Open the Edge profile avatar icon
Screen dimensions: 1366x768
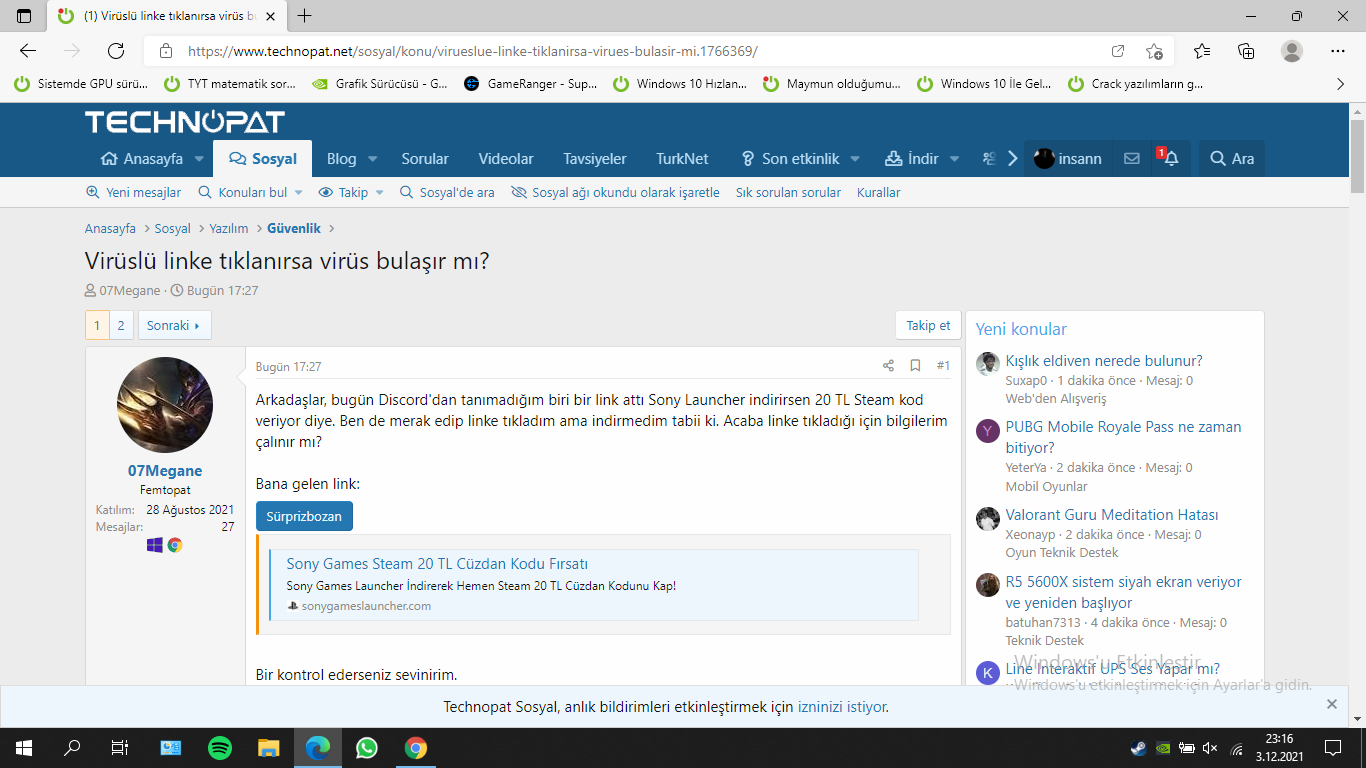click(x=1292, y=51)
